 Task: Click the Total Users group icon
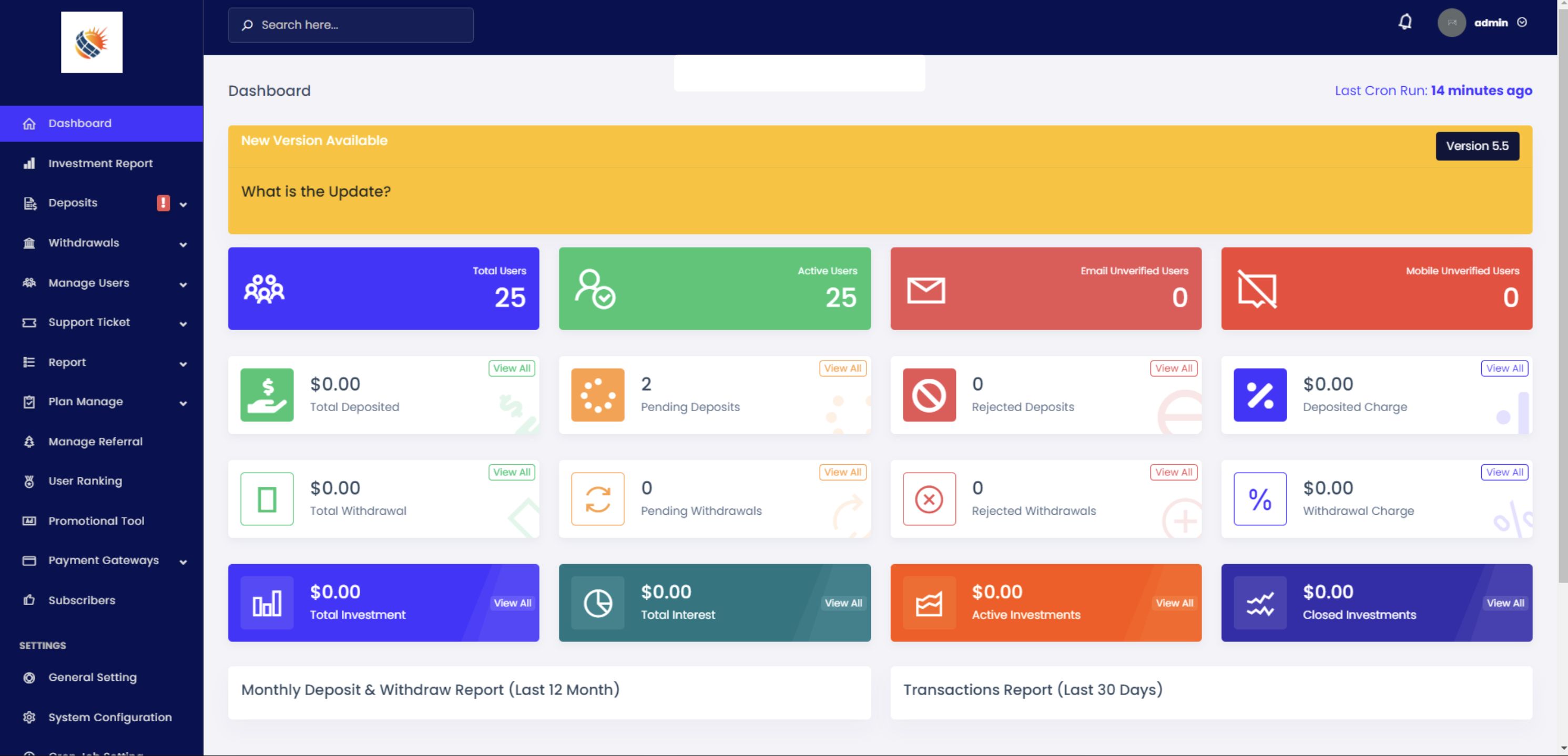point(263,289)
